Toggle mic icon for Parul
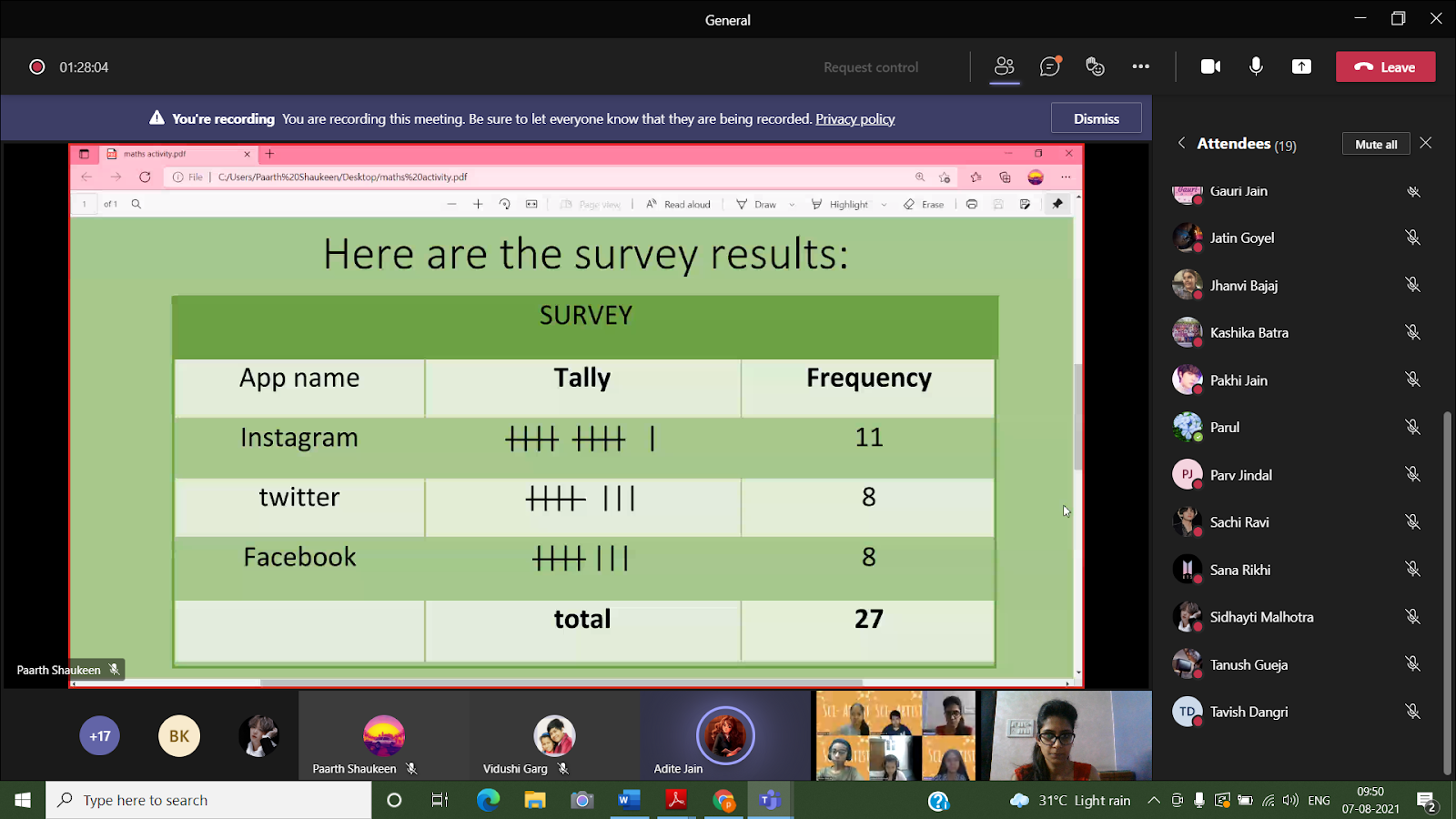 point(1412,427)
